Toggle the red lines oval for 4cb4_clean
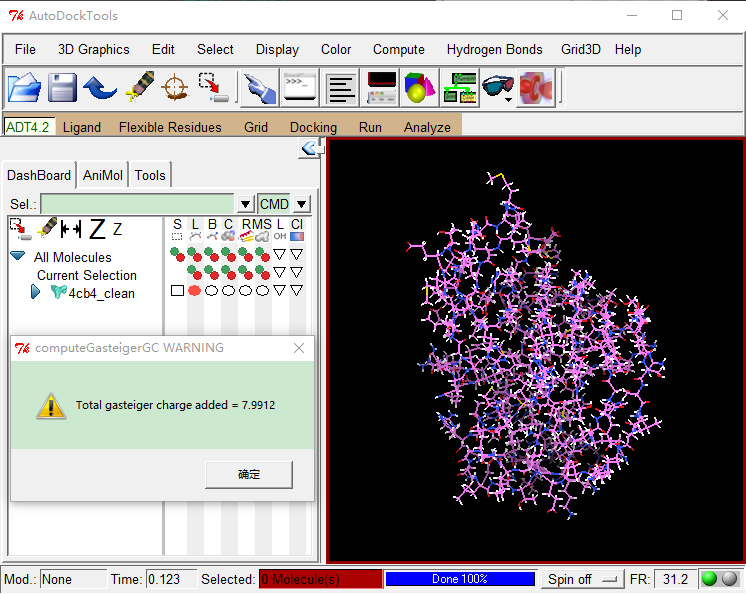 pyautogui.click(x=194, y=291)
